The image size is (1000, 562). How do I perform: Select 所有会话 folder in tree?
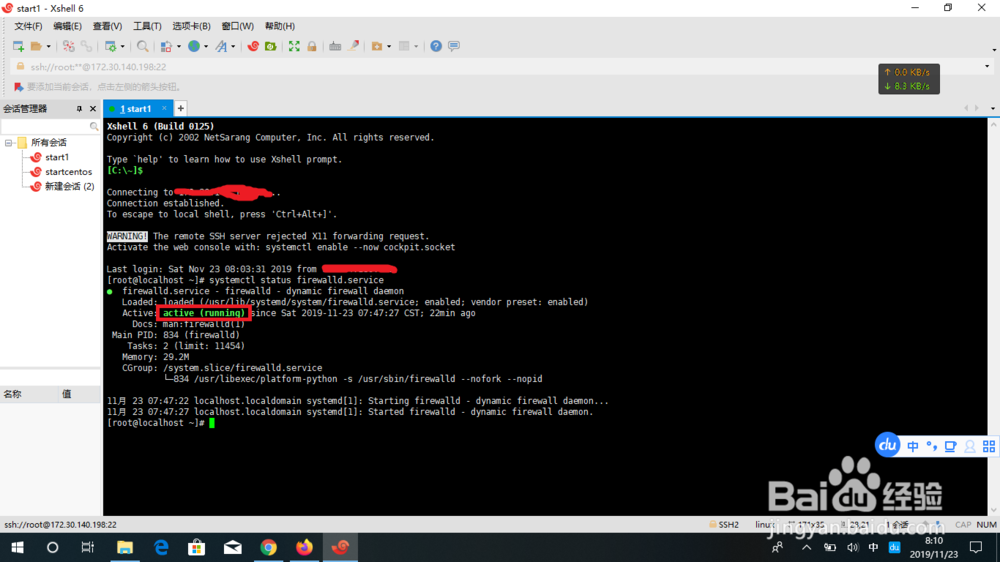point(48,142)
